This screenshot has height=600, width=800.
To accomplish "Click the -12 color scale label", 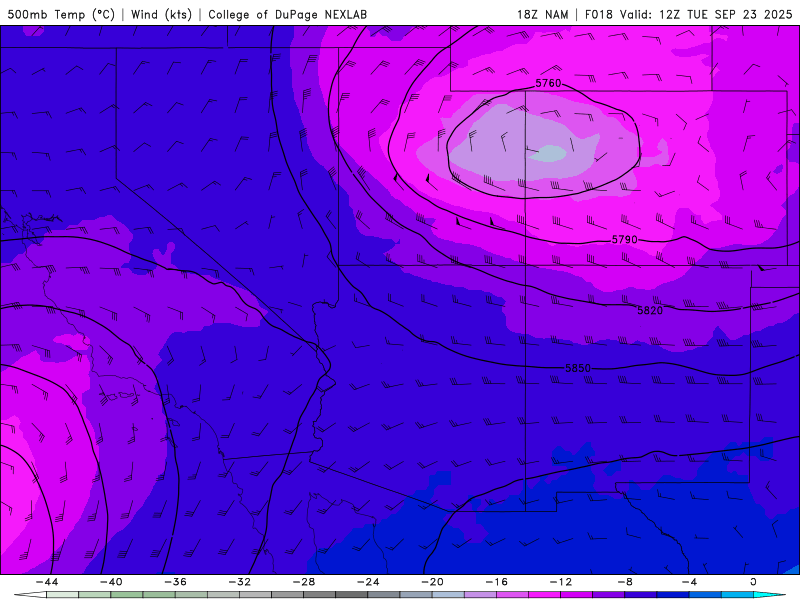I will click(x=561, y=582).
